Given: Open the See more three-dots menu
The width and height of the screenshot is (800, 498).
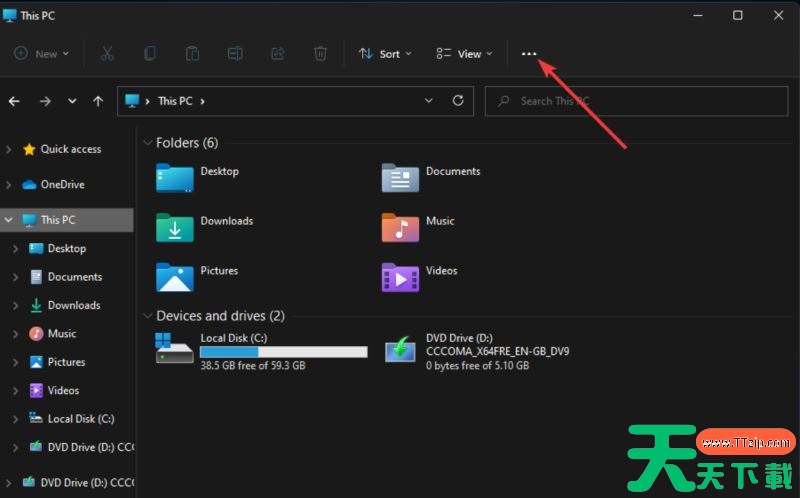Looking at the screenshot, I should point(529,54).
